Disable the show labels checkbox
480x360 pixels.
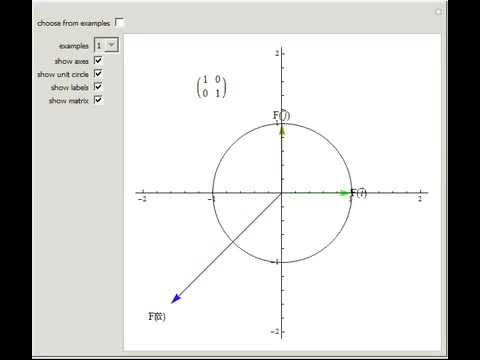coord(98,87)
